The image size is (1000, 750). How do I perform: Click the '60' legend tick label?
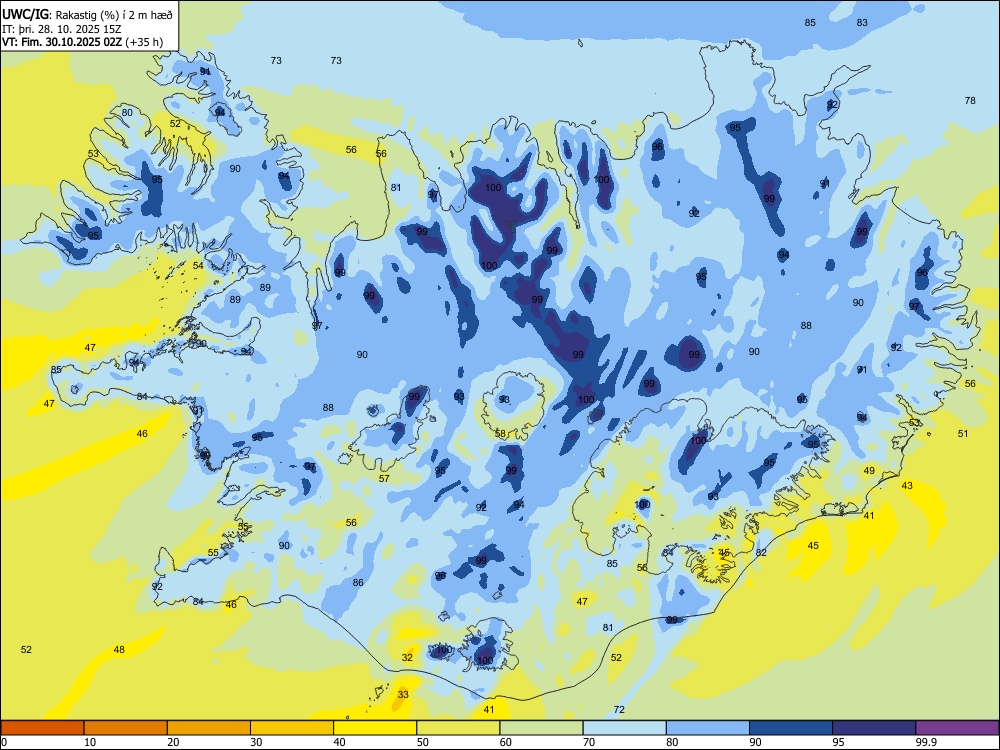point(506,742)
